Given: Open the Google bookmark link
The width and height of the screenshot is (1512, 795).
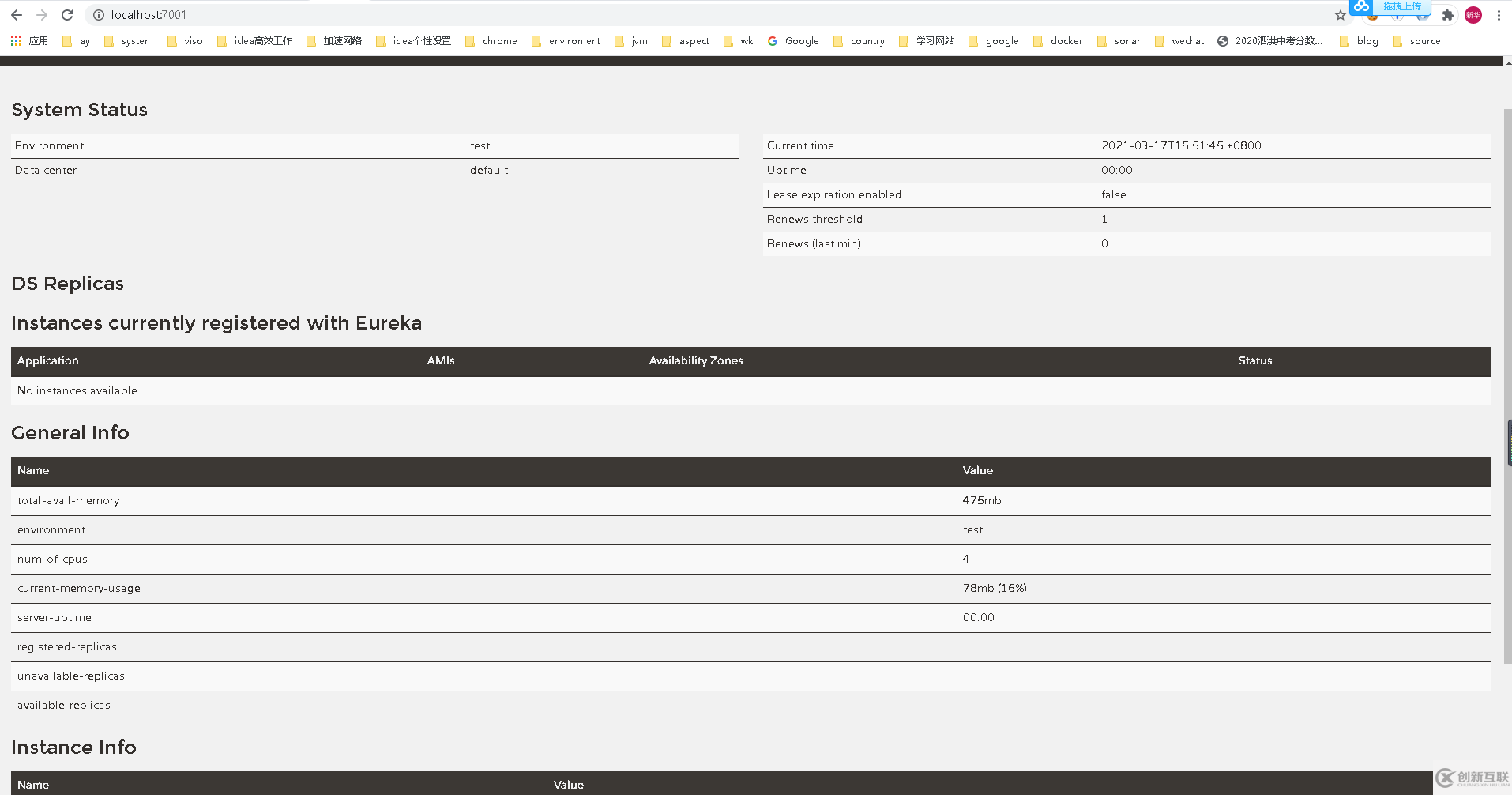Looking at the screenshot, I should pyautogui.click(x=793, y=41).
